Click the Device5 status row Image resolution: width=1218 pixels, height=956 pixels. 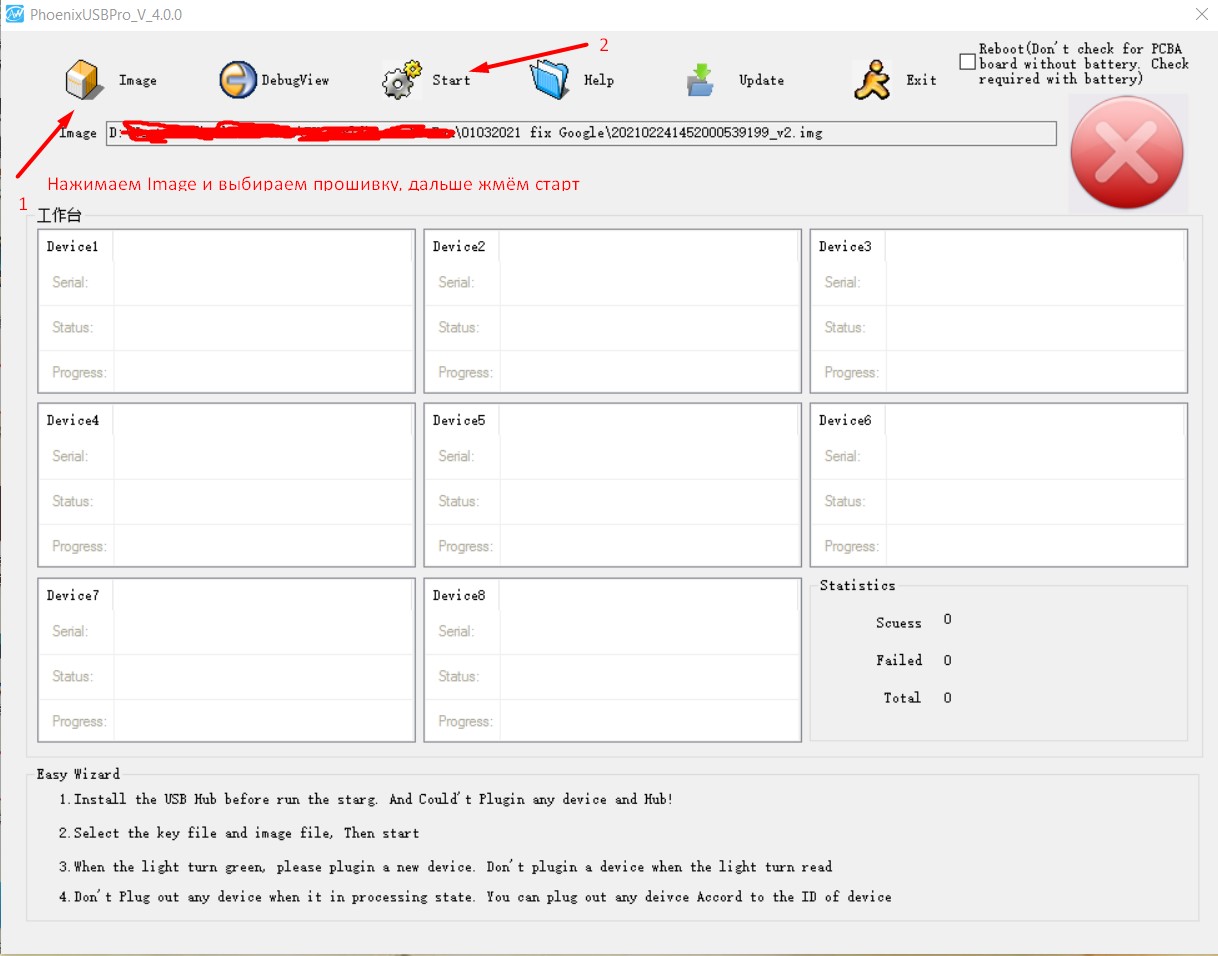click(x=649, y=501)
